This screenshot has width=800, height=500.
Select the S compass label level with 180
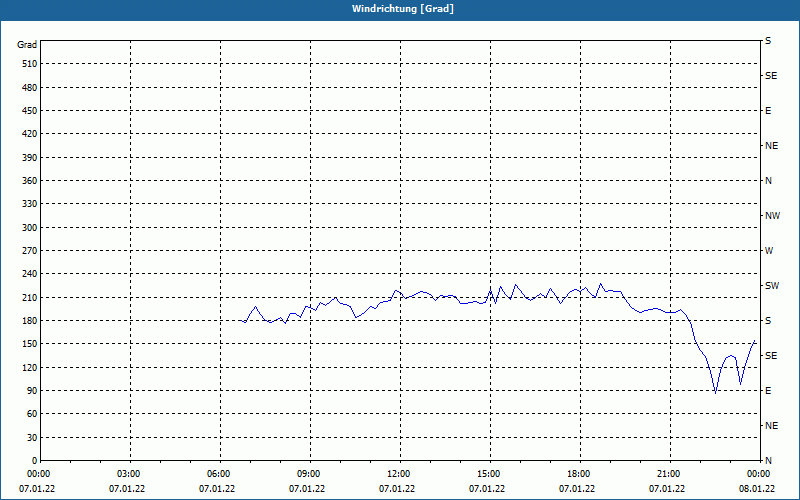768,321
